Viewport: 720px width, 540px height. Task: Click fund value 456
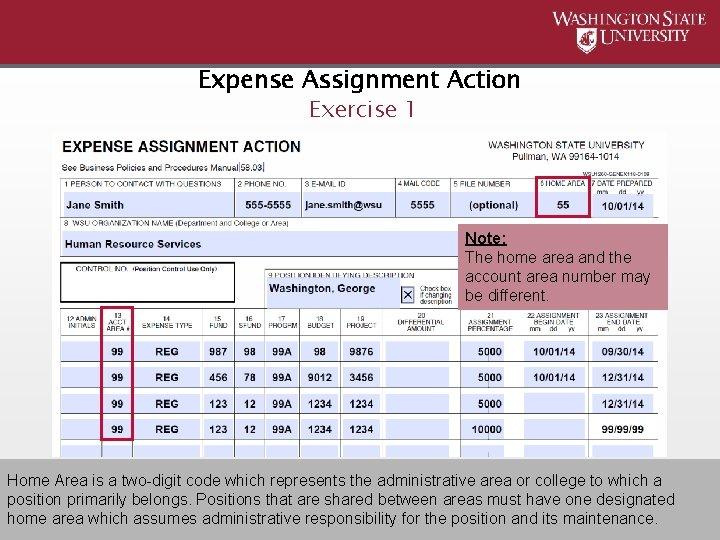tap(218, 377)
